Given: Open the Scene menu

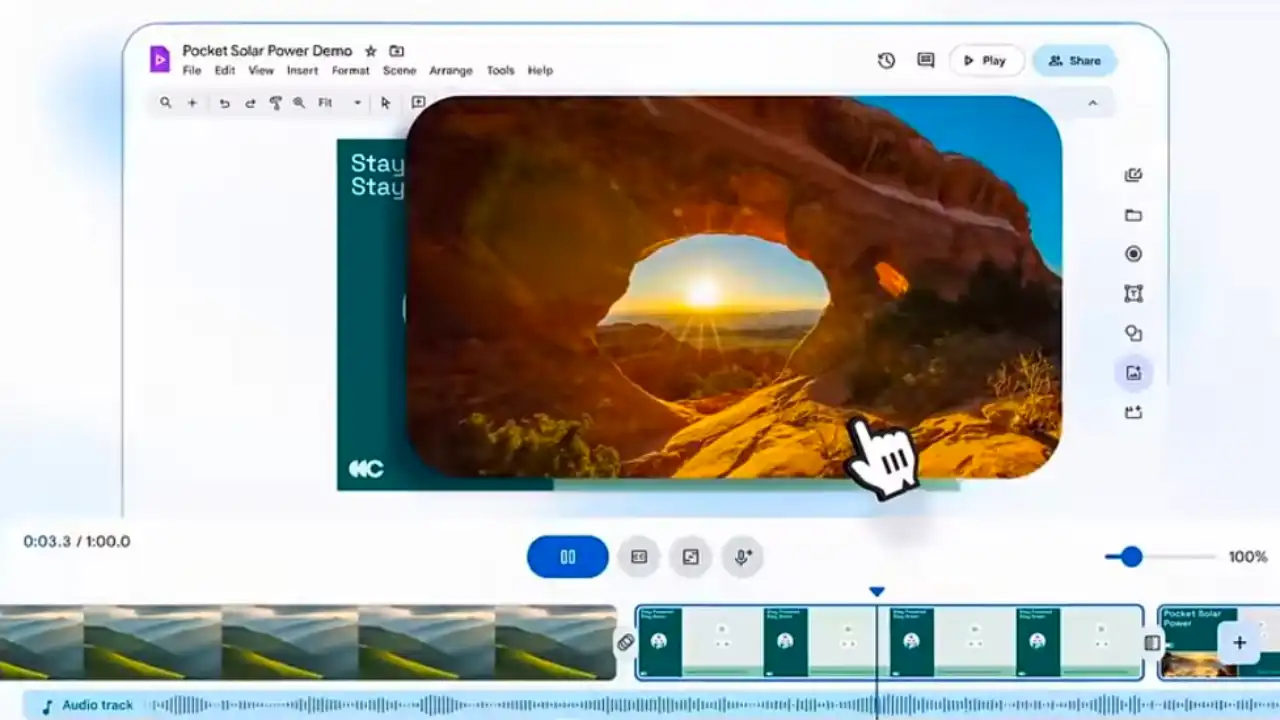Looking at the screenshot, I should pyautogui.click(x=400, y=71).
